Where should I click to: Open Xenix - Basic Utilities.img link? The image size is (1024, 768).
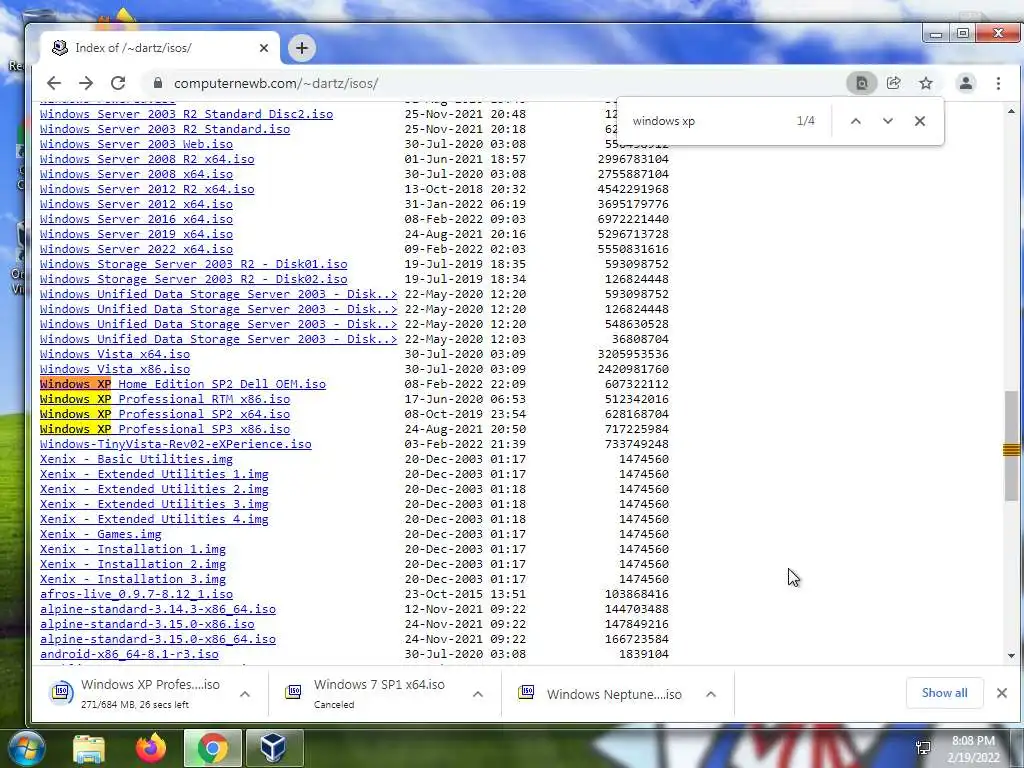[x=136, y=459]
